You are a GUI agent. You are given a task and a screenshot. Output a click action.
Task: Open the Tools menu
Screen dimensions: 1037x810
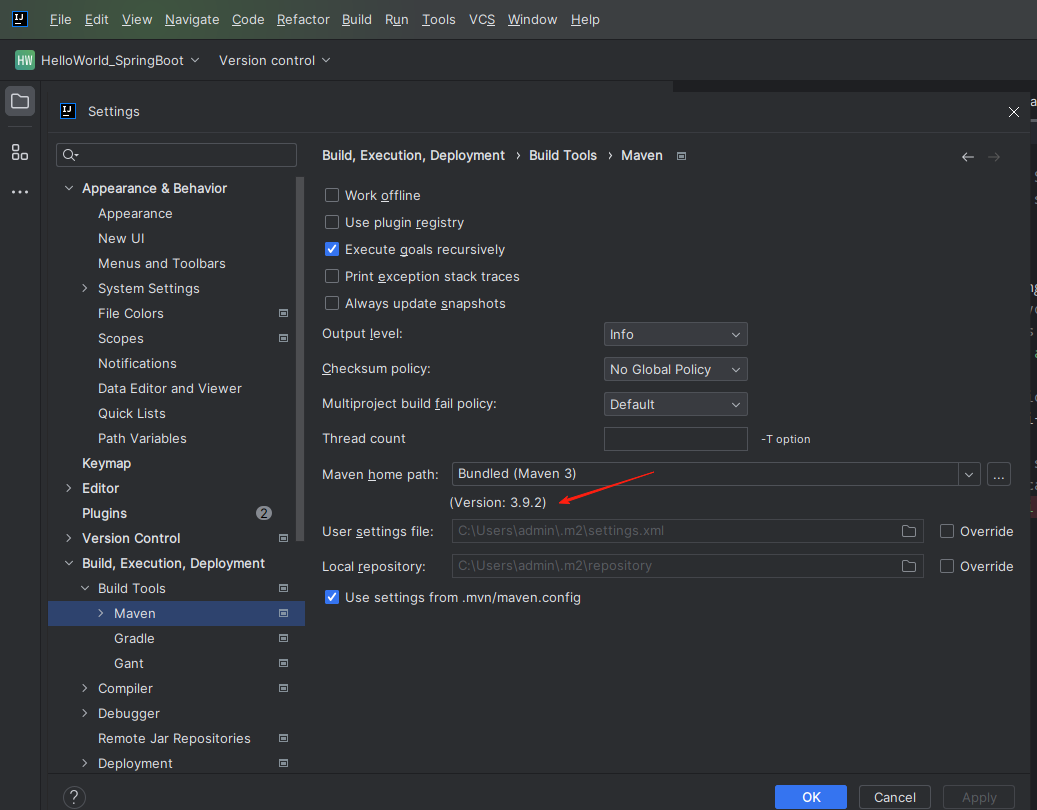[438, 19]
